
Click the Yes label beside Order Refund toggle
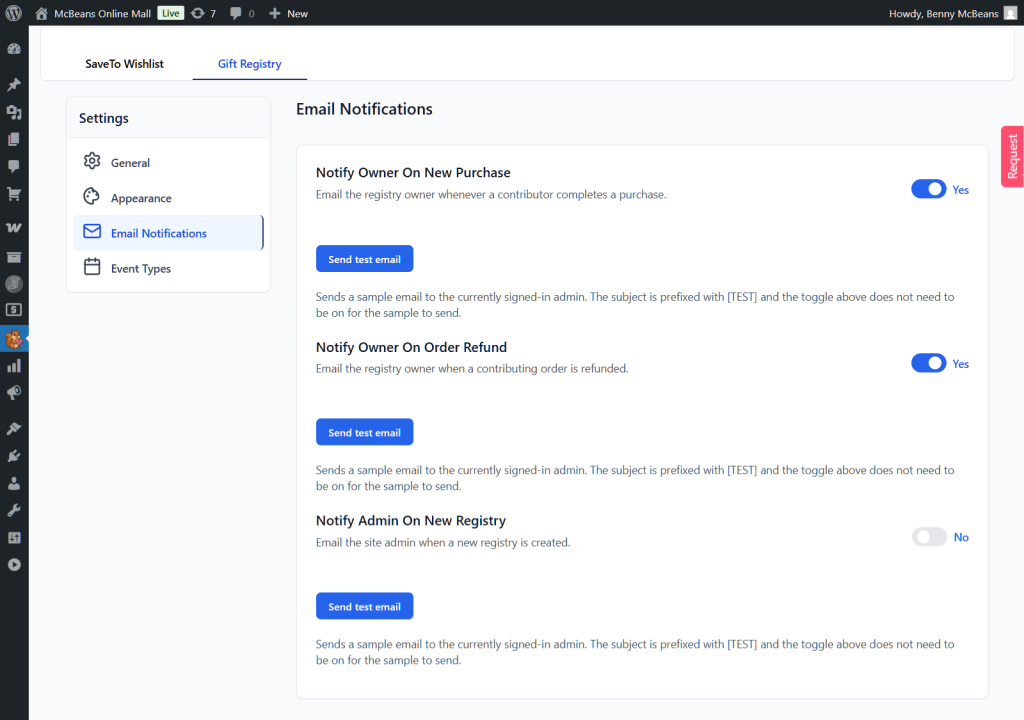[x=960, y=364]
